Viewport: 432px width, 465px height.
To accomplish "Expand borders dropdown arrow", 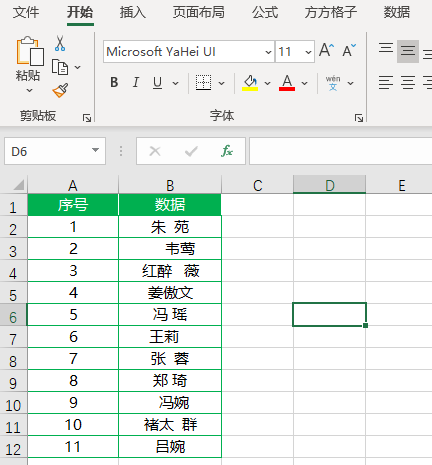I will pyautogui.click(x=222, y=83).
